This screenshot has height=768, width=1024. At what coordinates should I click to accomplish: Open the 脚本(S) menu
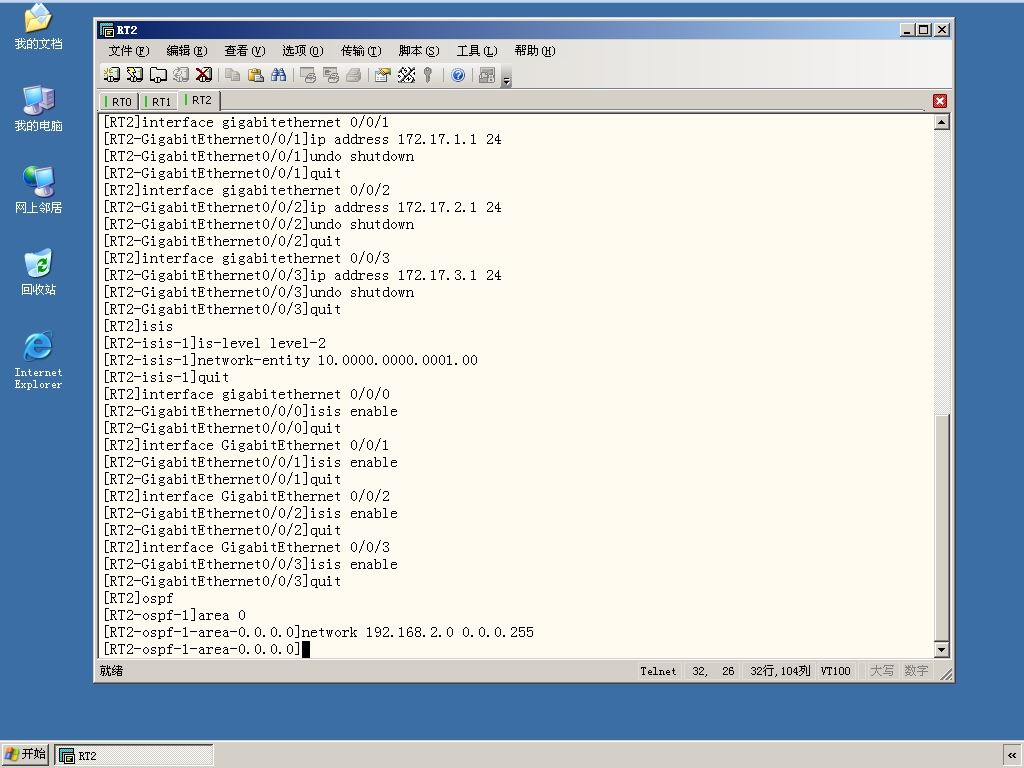click(419, 51)
